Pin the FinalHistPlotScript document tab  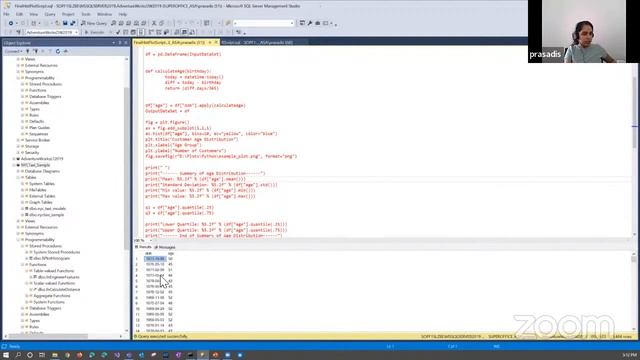[210, 42]
